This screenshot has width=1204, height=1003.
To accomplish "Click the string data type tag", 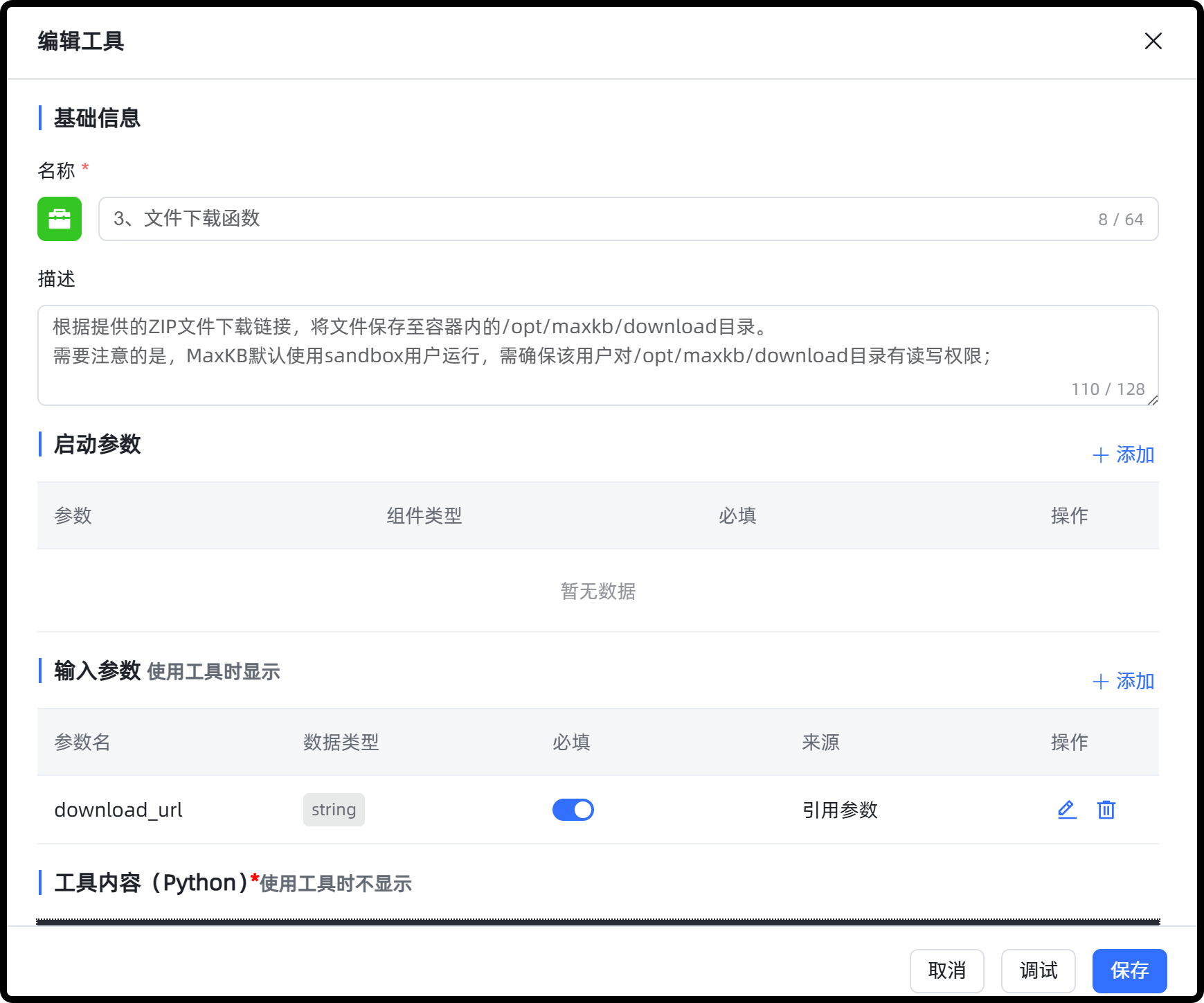I will point(334,810).
